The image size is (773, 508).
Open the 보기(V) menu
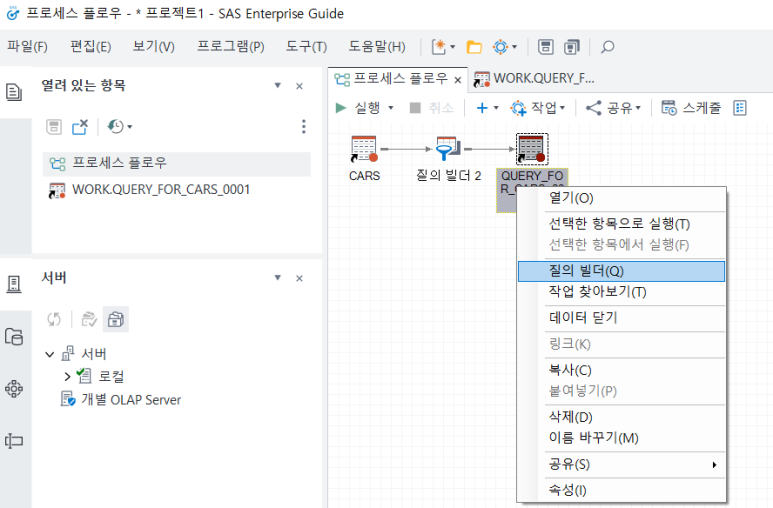coord(153,47)
